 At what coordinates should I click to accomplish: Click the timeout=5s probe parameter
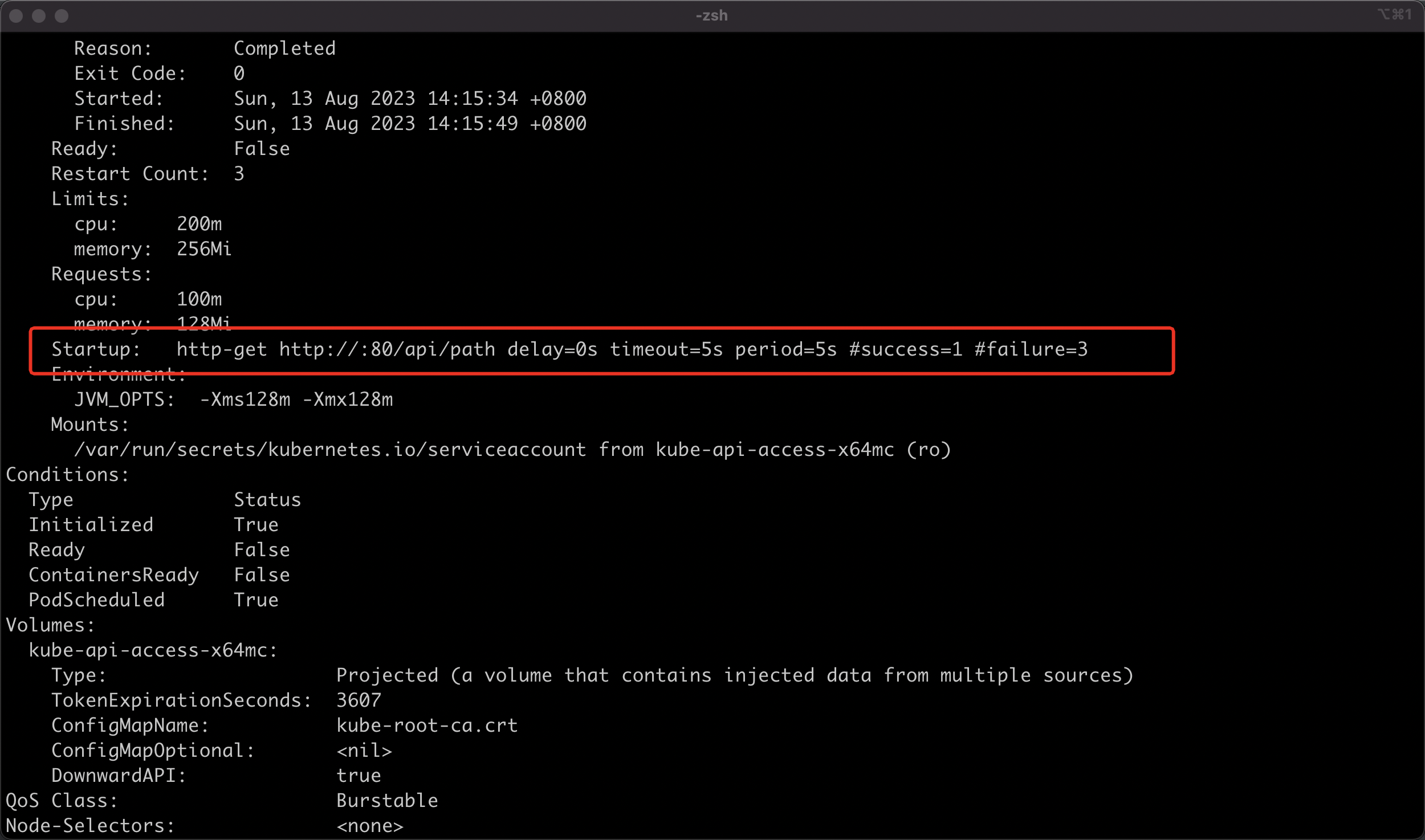click(x=666, y=349)
